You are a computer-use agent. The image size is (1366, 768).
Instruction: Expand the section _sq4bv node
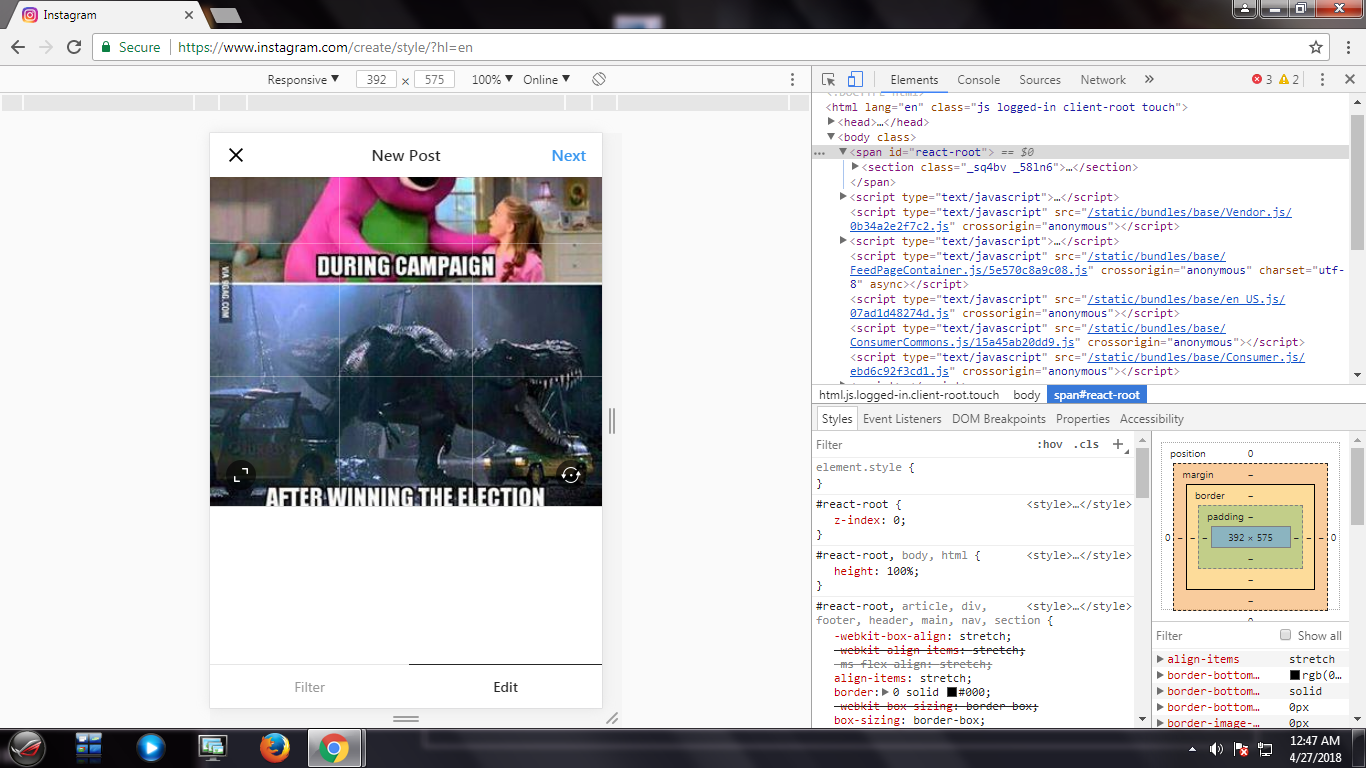tap(855, 167)
